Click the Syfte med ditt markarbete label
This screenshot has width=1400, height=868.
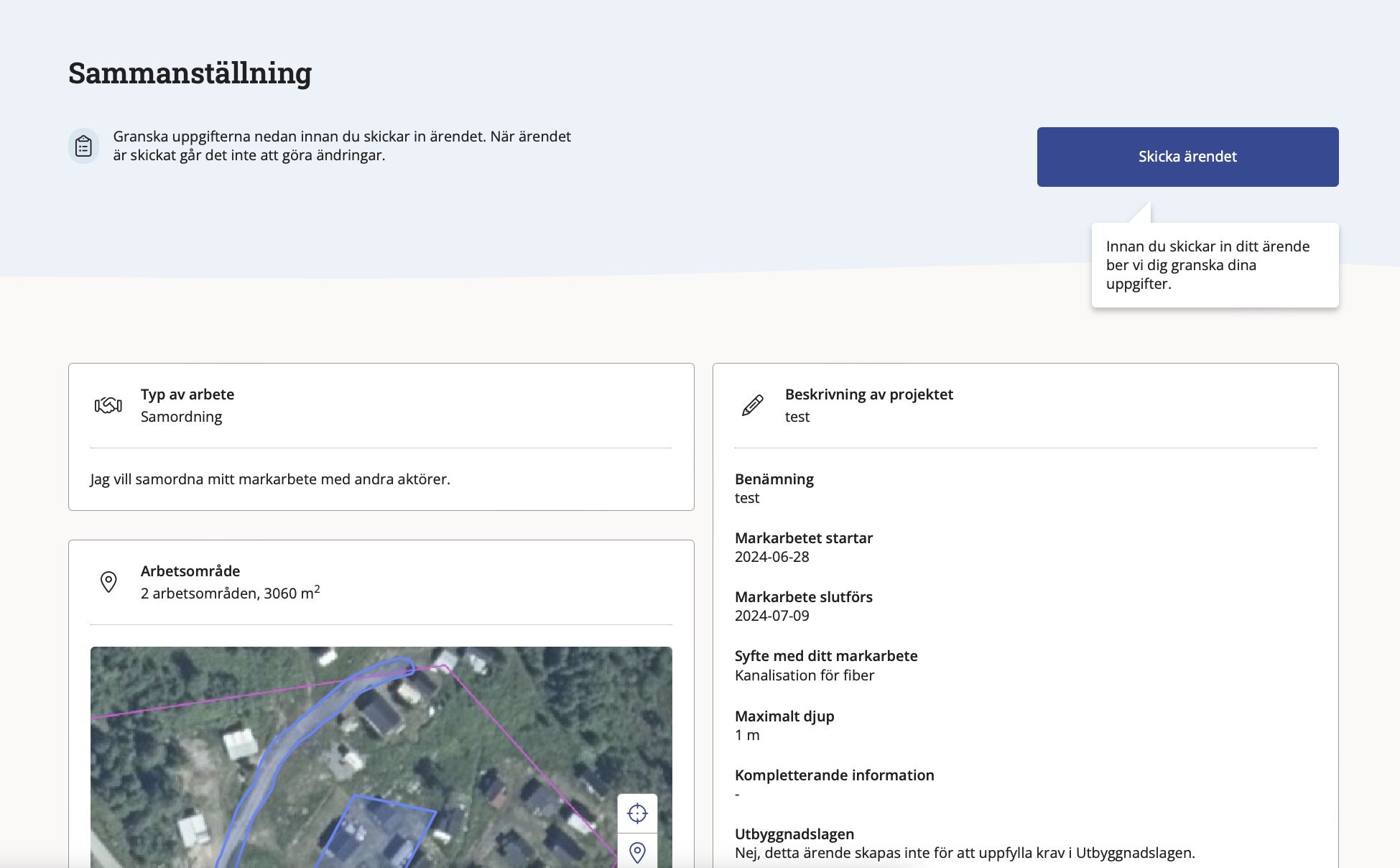826,656
